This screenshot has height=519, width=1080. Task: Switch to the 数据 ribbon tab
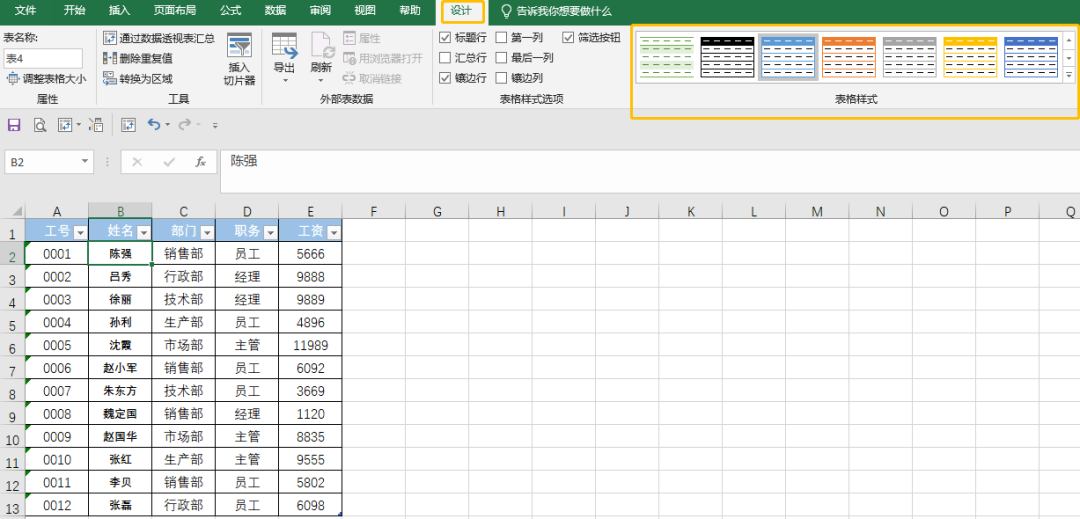(x=276, y=11)
